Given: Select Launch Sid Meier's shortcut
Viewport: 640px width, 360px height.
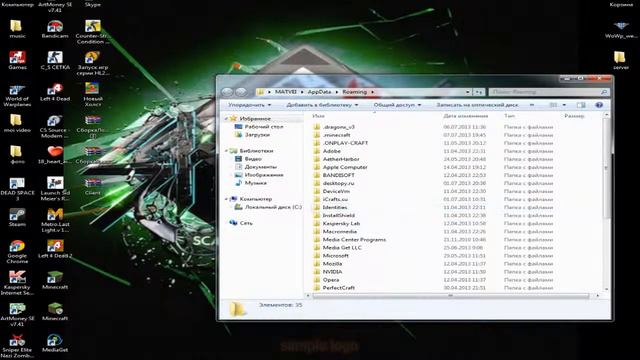Looking at the screenshot, I should [x=55, y=189].
